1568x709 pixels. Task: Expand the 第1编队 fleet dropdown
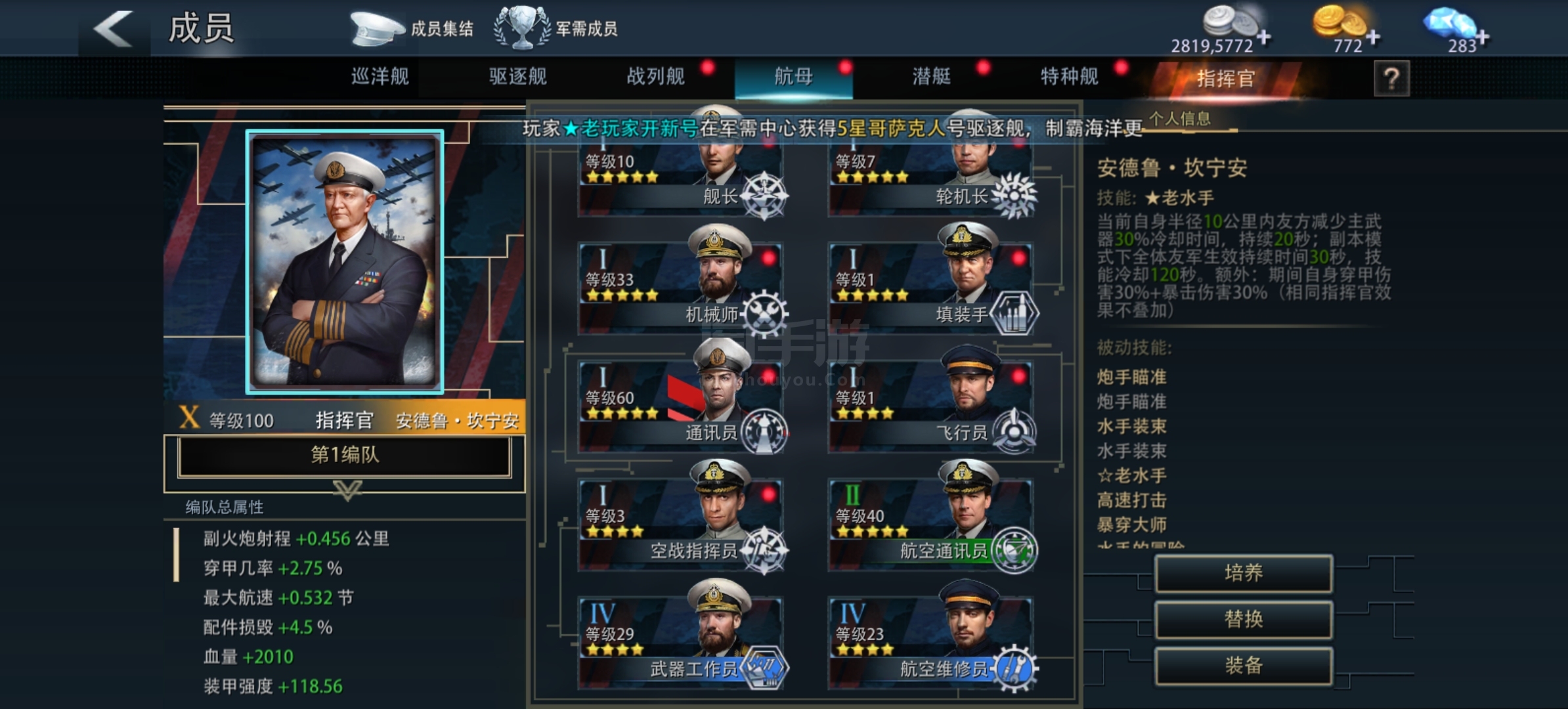tap(345, 455)
